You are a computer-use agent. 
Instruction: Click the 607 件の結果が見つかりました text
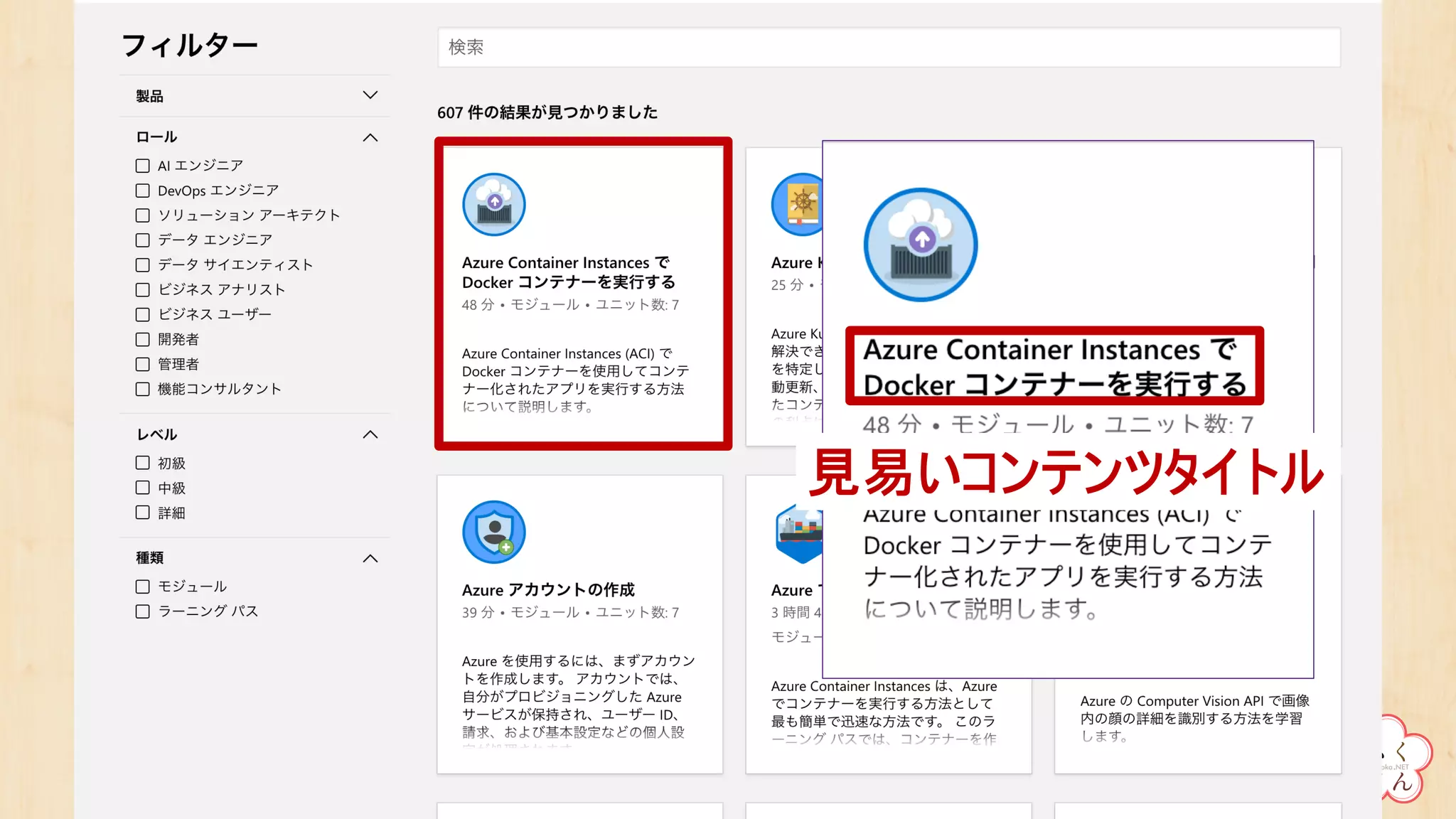click(547, 112)
